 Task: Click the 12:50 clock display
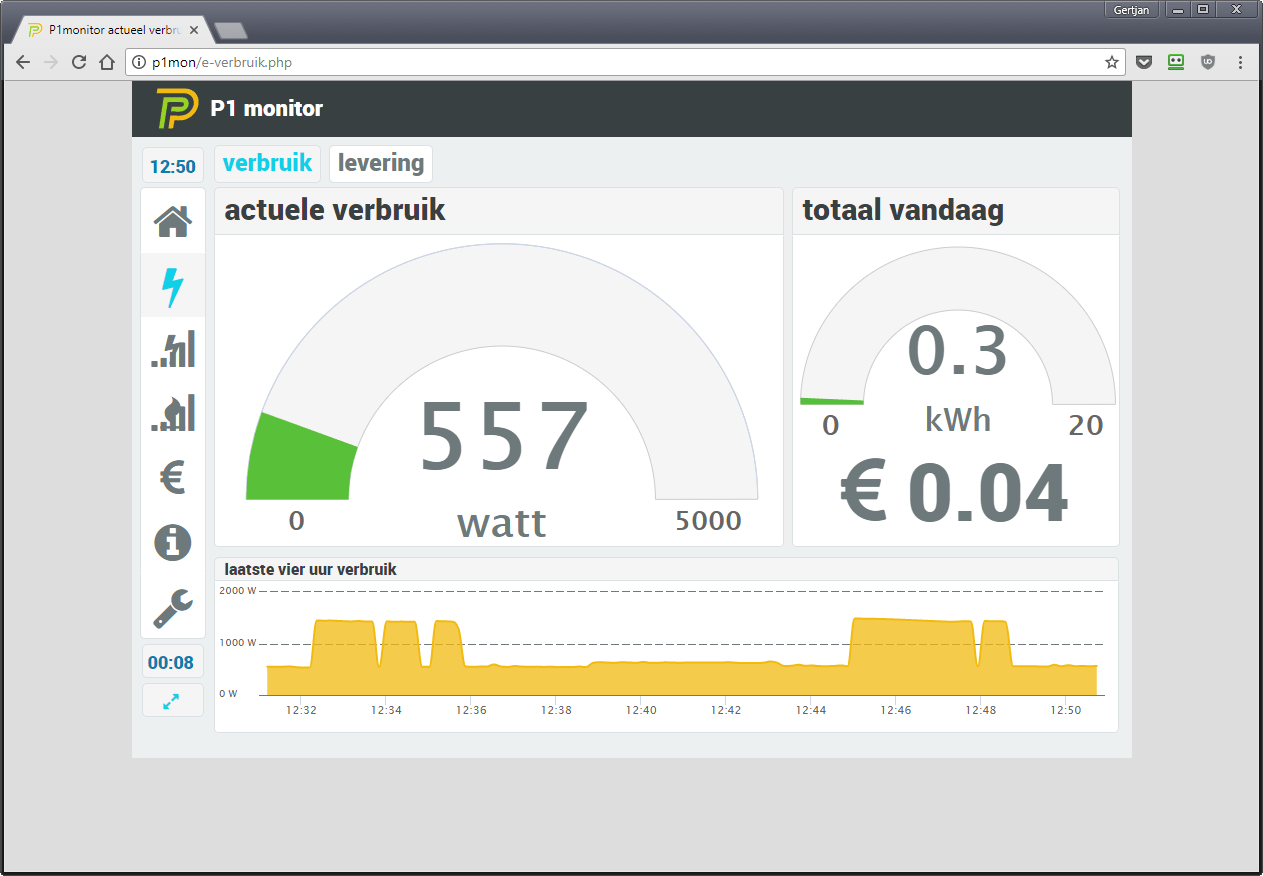(x=172, y=167)
